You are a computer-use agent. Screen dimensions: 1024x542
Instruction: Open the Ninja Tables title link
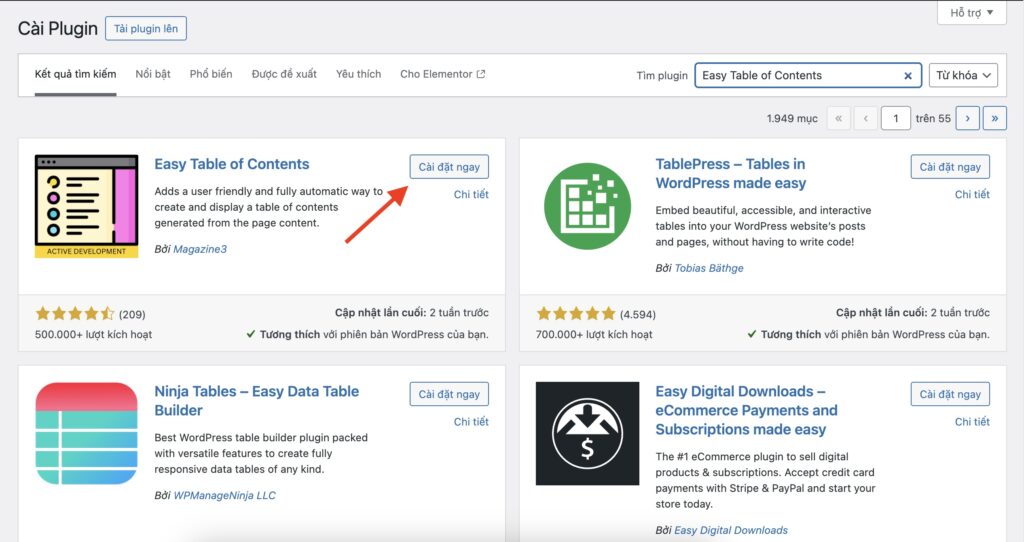pos(257,401)
